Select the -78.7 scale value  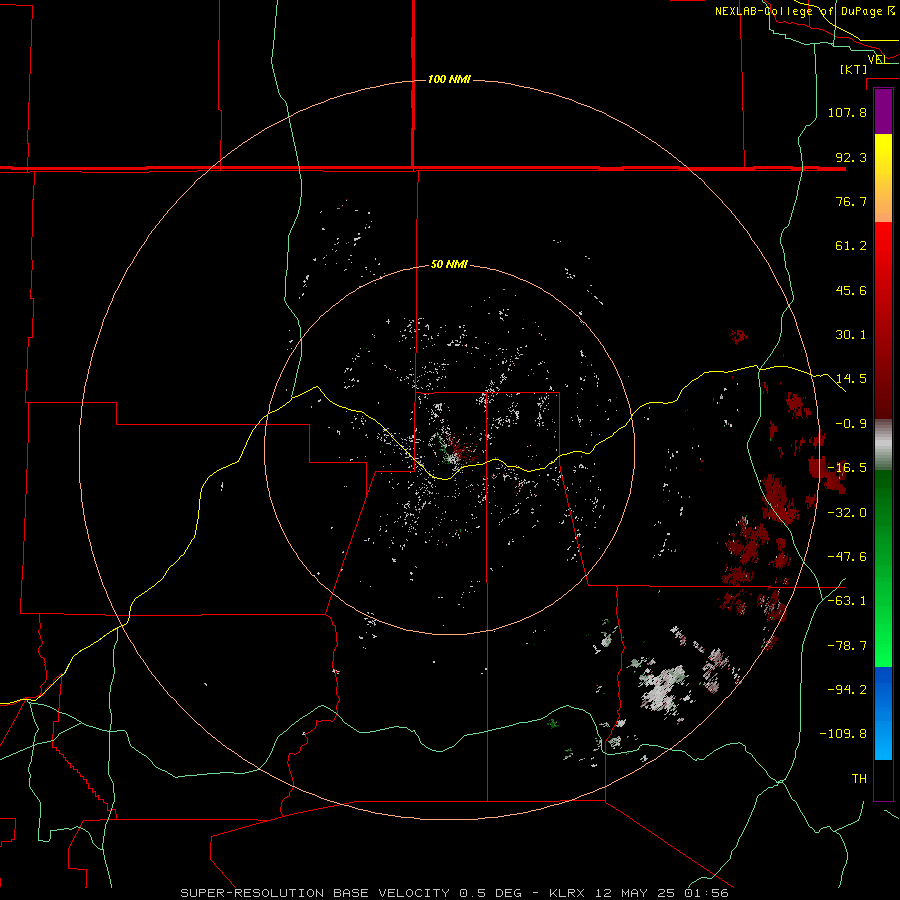pos(847,646)
